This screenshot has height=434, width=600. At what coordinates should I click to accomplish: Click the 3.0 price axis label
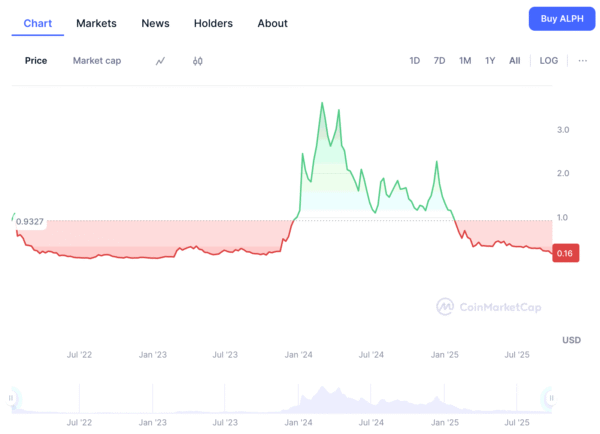coord(563,130)
